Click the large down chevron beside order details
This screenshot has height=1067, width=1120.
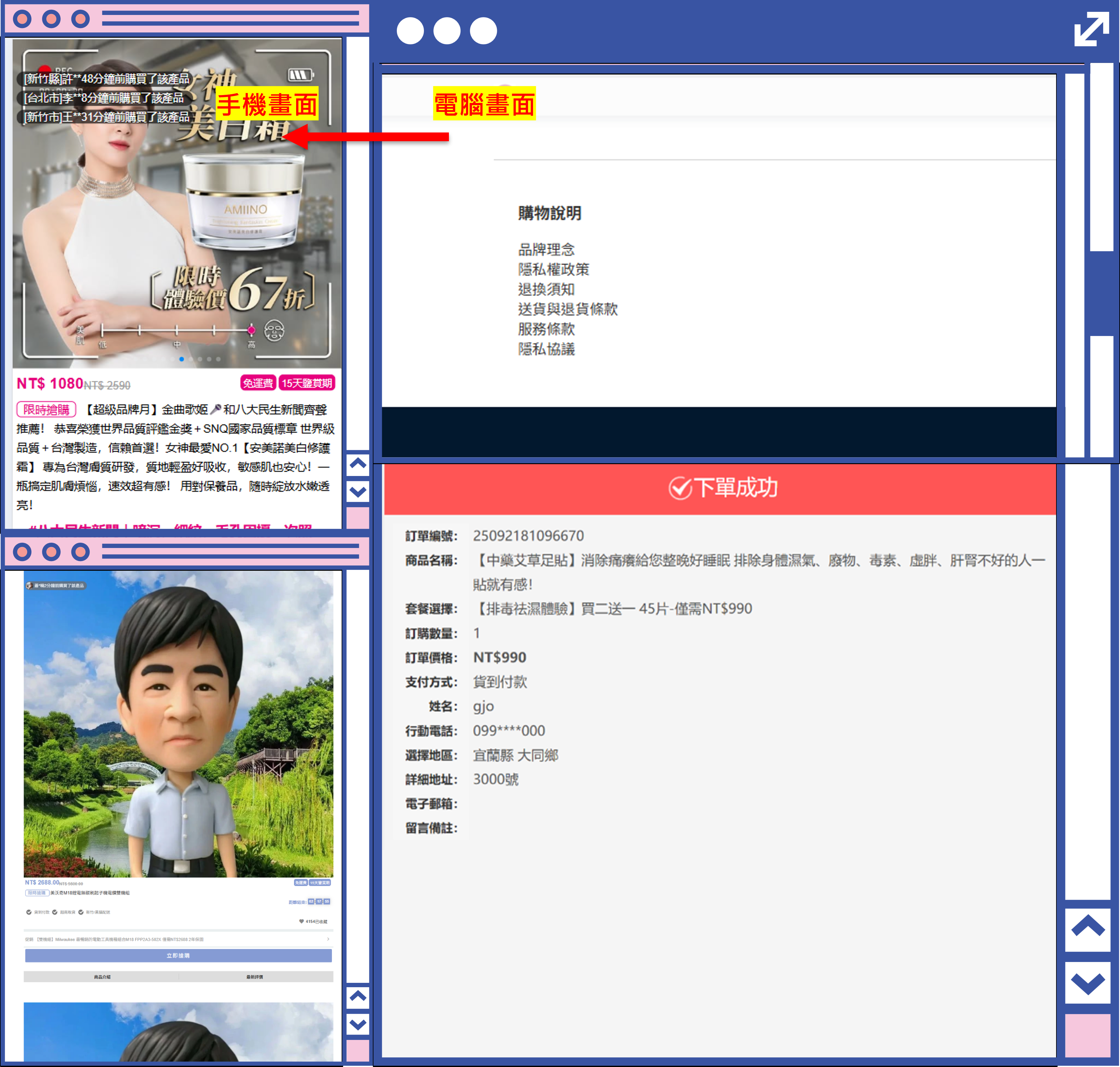(x=1087, y=983)
